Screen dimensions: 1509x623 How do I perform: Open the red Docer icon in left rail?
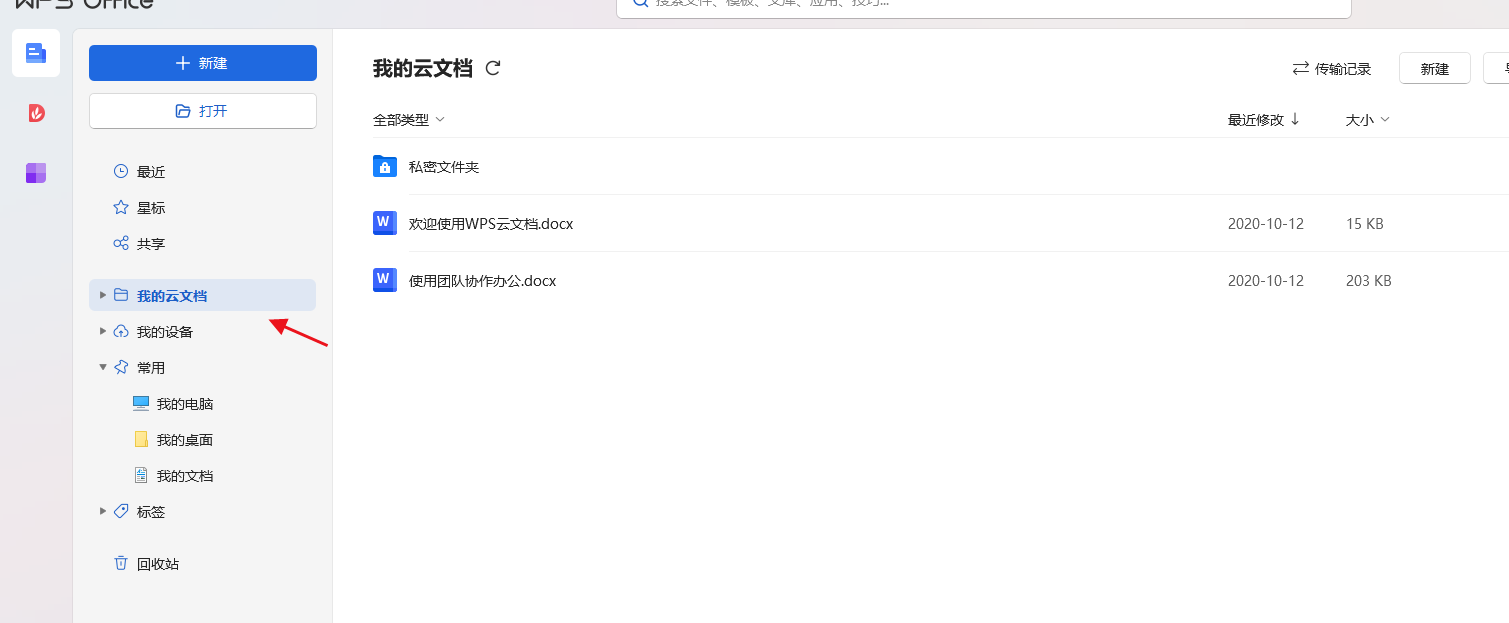[x=36, y=113]
